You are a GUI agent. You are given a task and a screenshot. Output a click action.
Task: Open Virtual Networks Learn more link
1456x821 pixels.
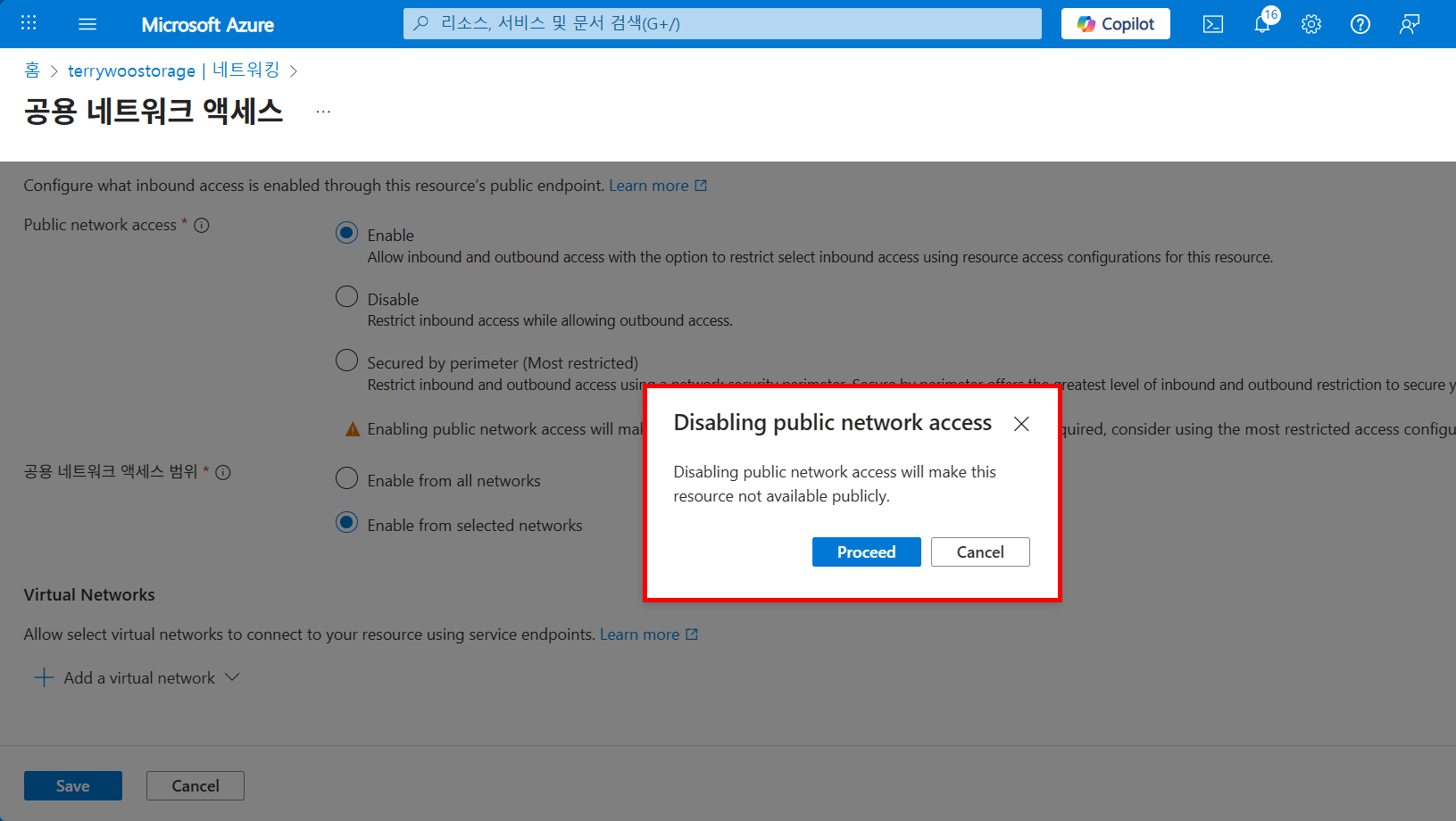649,634
